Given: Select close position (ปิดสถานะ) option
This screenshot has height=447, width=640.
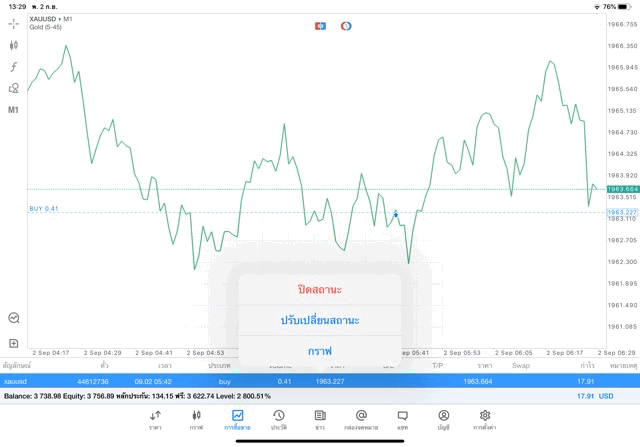Looking at the screenshot, I should coord(319,289).
